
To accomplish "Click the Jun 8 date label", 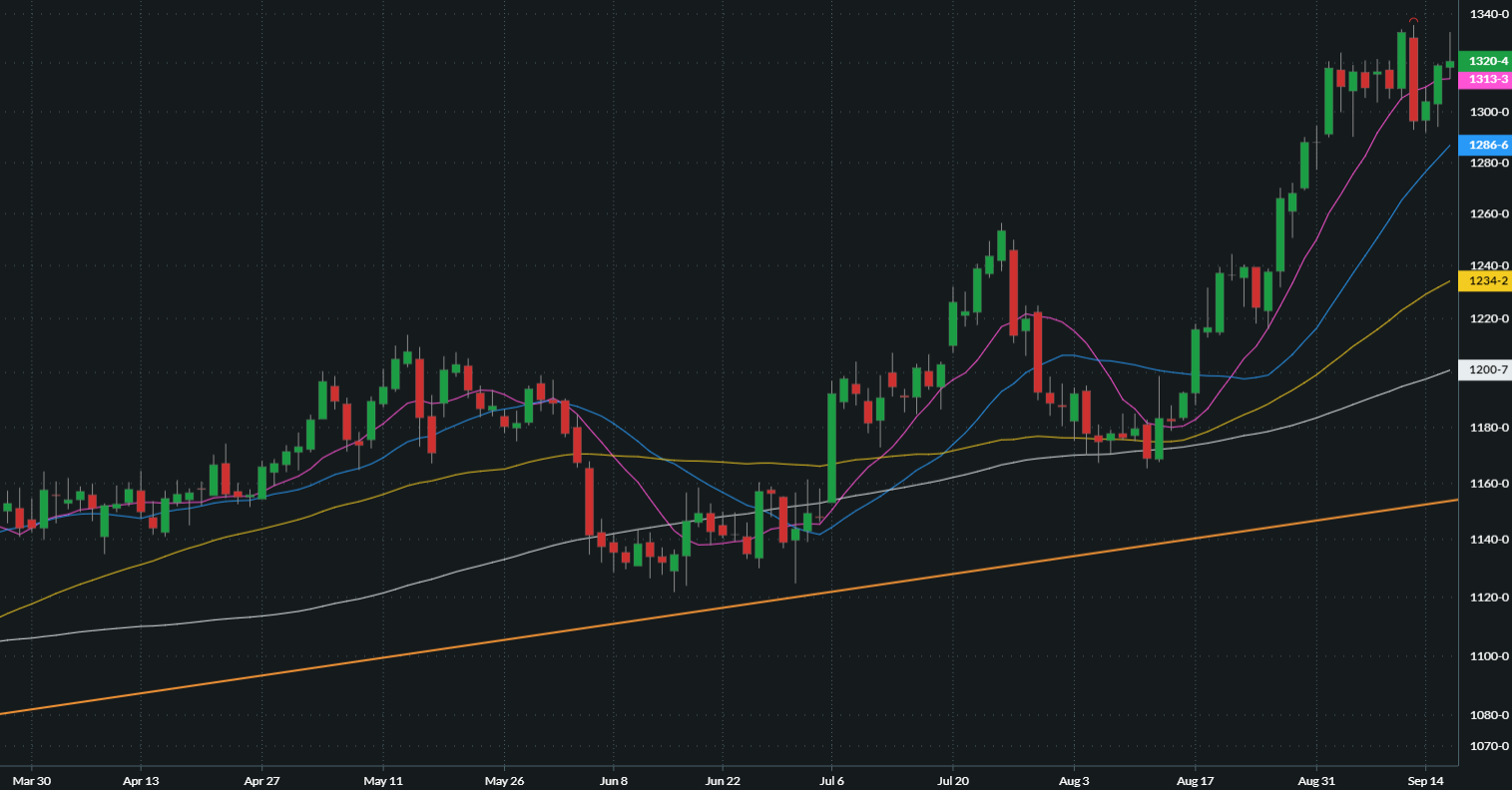I will (x=615, y=780).
